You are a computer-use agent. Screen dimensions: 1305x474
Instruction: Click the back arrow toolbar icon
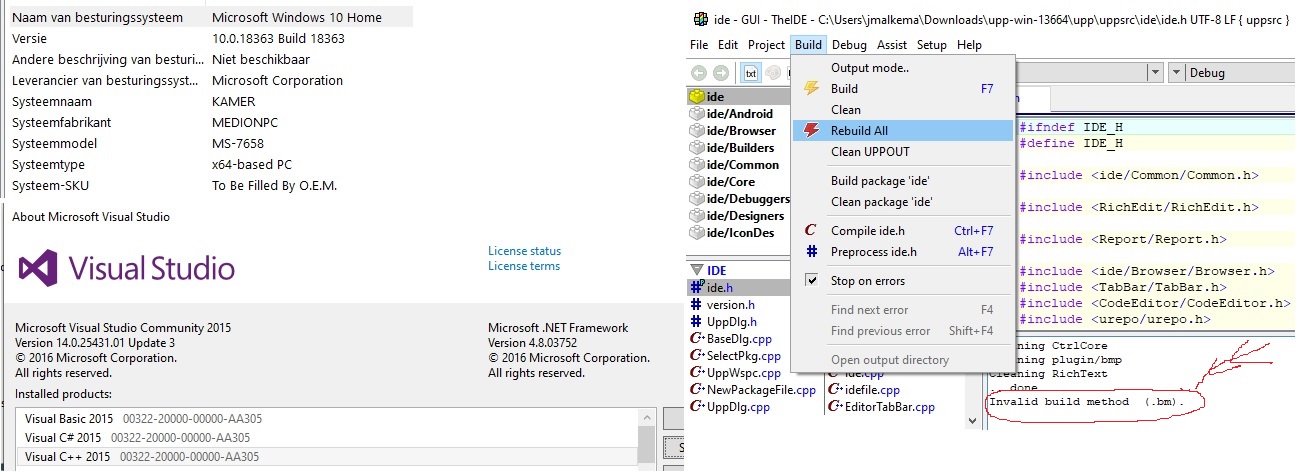(x=698, y=73)
